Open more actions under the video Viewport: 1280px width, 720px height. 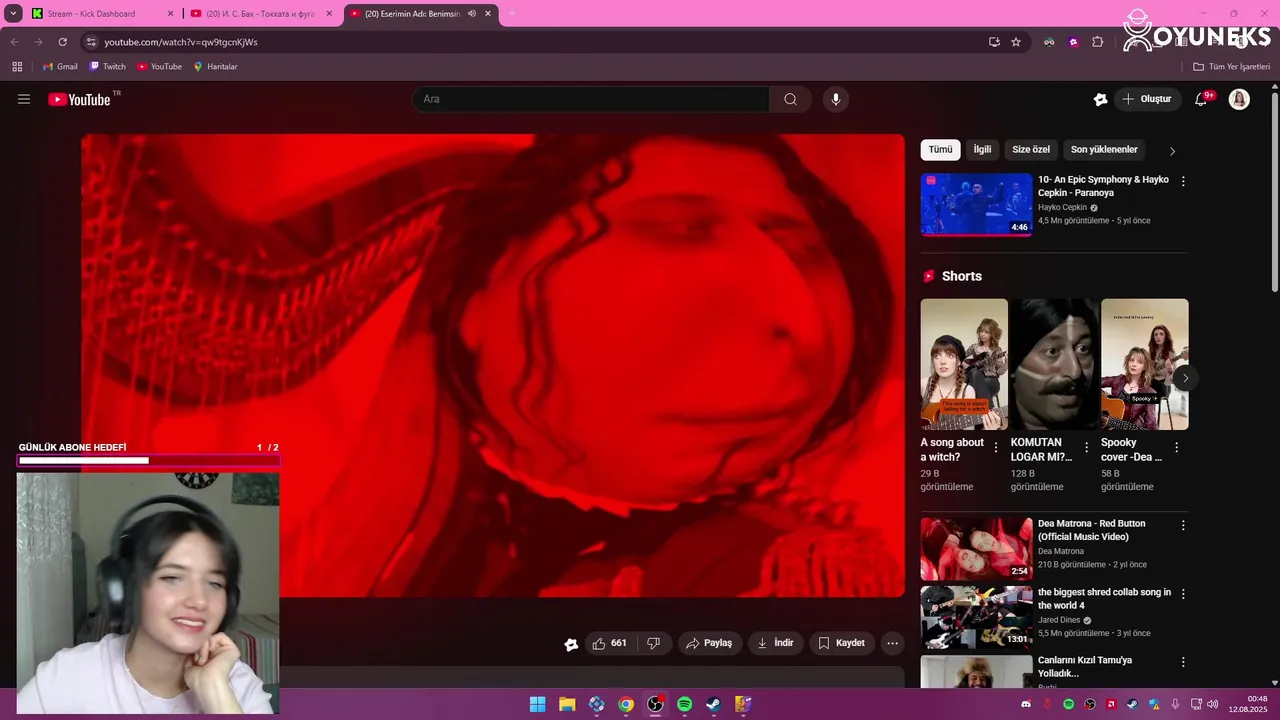(x=892, y=643)
